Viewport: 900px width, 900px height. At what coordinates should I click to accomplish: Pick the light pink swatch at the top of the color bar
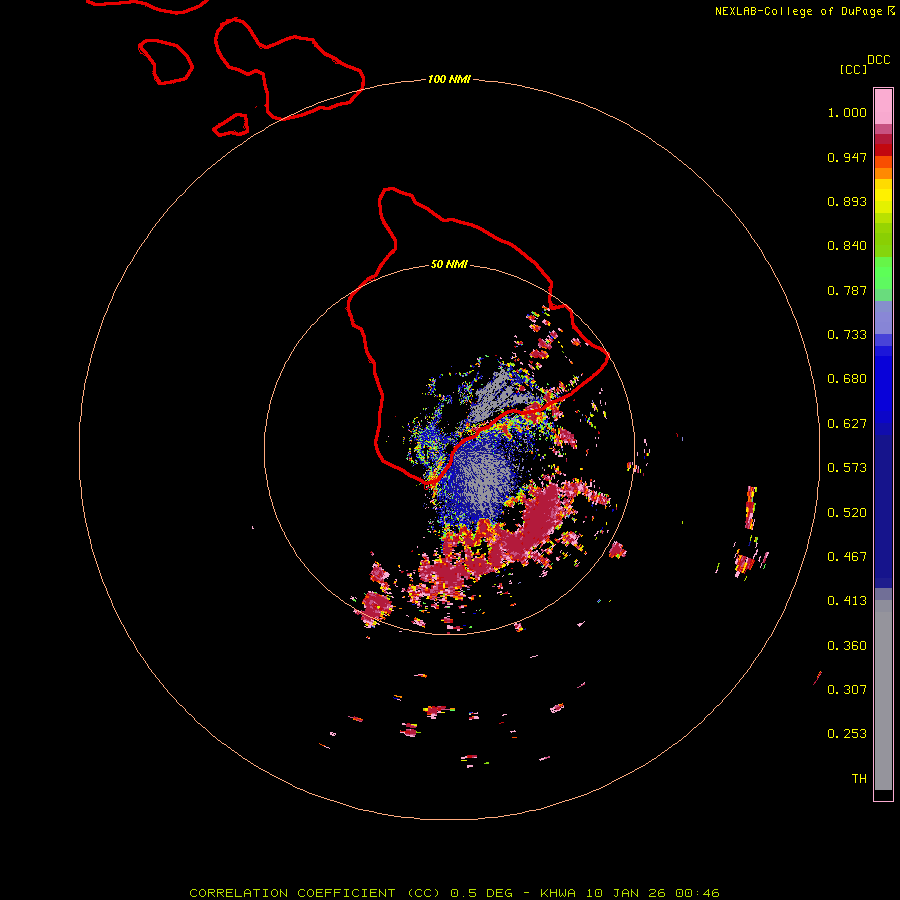(x=883, y=106)
